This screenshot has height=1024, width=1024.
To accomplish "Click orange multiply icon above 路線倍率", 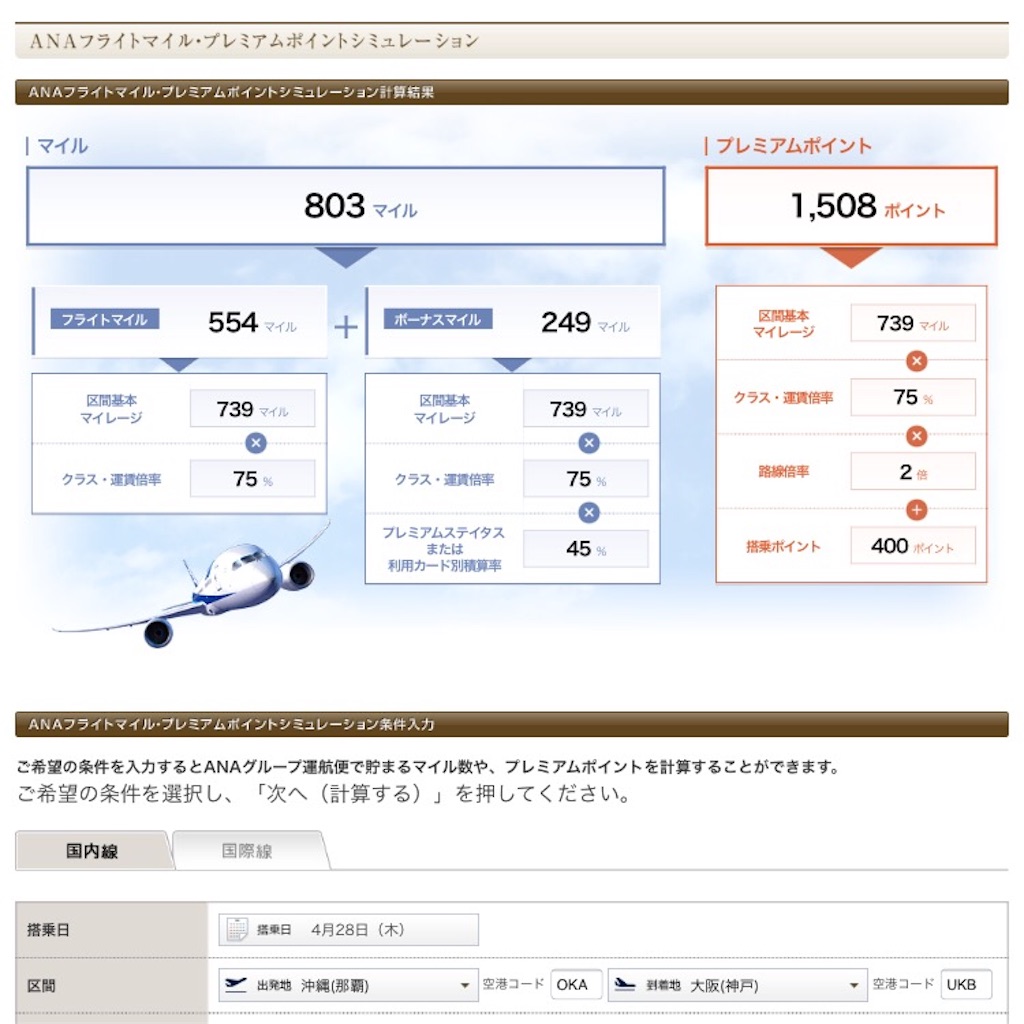I will [917, 436].
